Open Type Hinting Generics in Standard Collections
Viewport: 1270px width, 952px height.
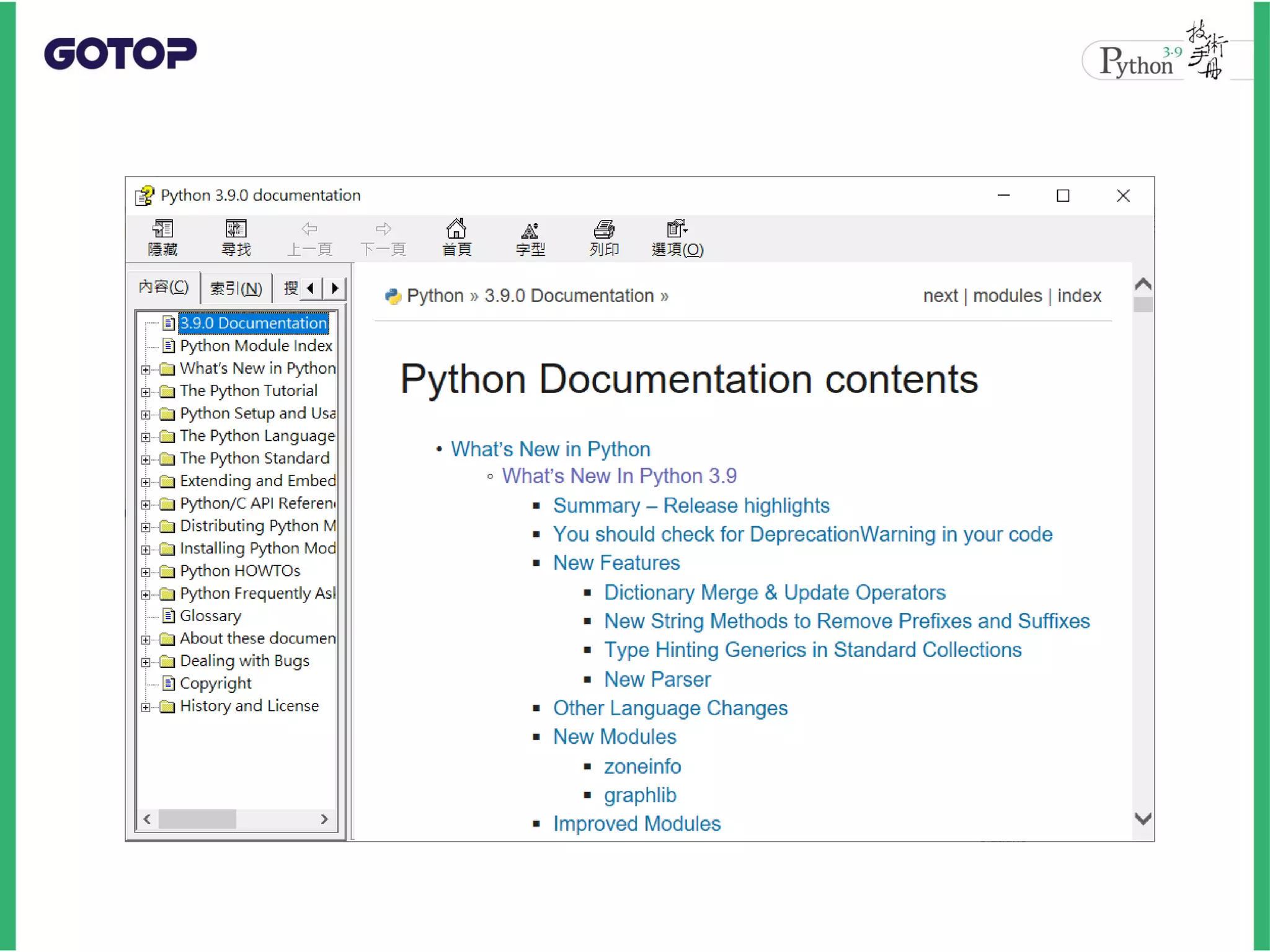[x=813, y=650]
